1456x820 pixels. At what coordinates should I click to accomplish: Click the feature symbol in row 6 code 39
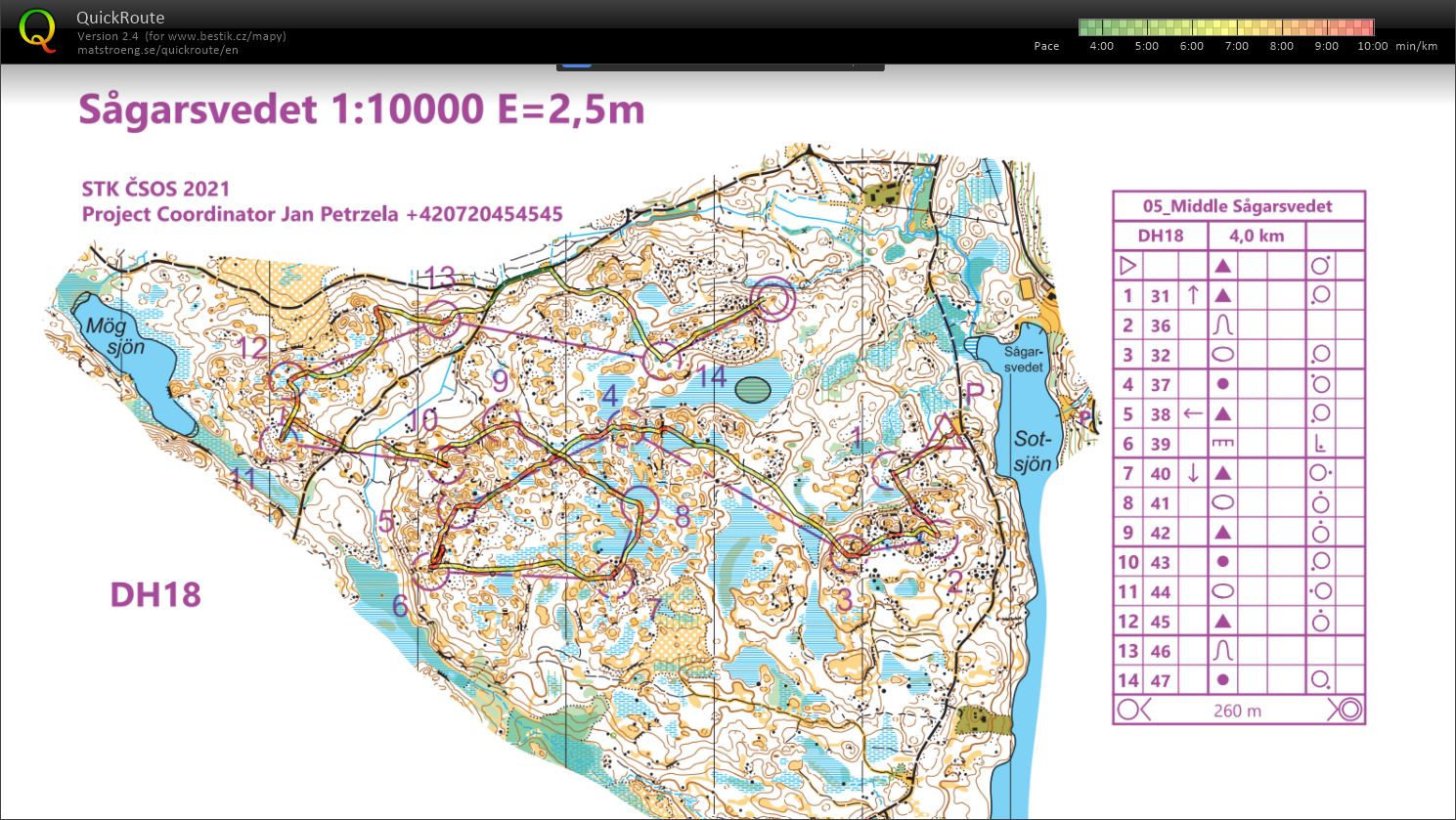click(1222, 443)
